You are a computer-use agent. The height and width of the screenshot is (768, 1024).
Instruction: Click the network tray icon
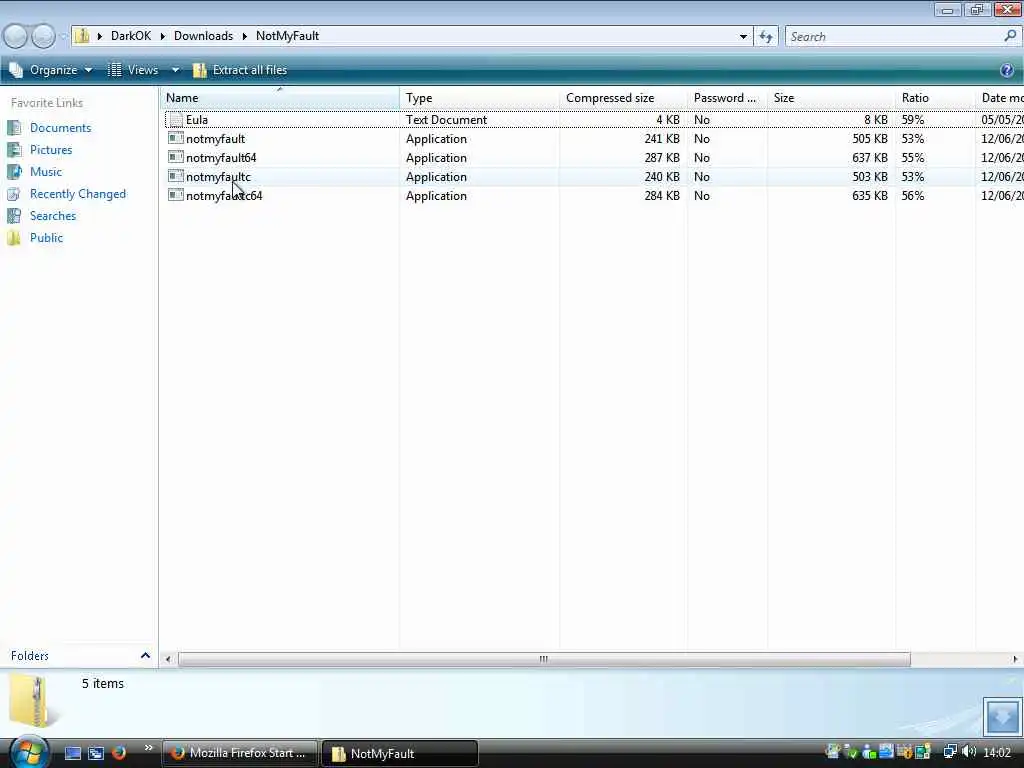coord(950,752)
